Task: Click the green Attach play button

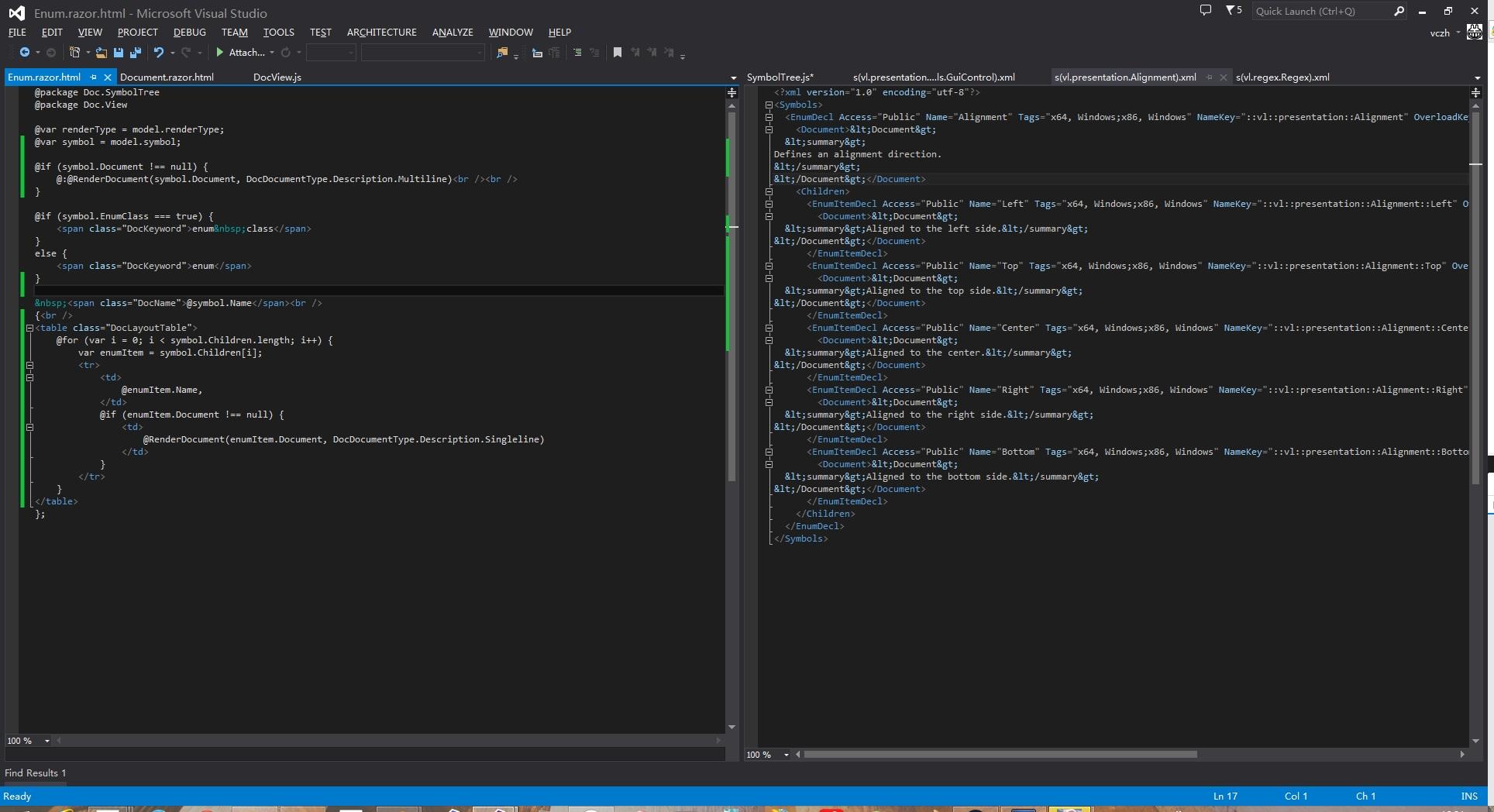Action: [220, 53]
